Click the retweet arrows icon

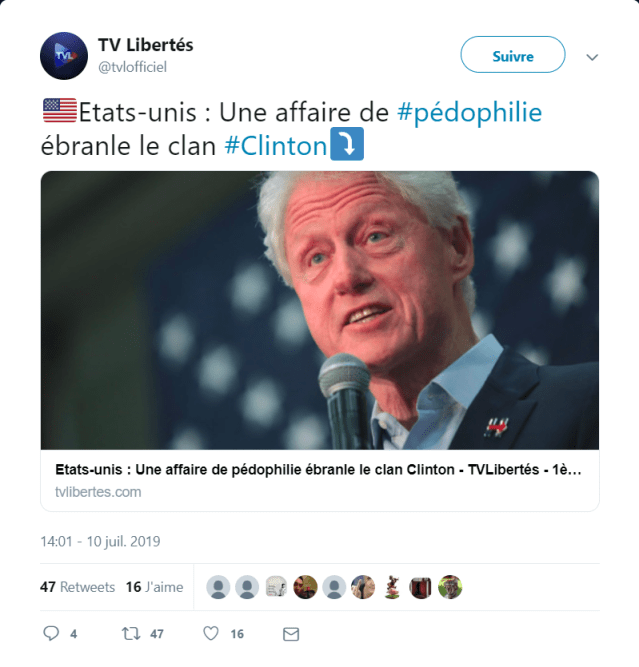[131, 633]
